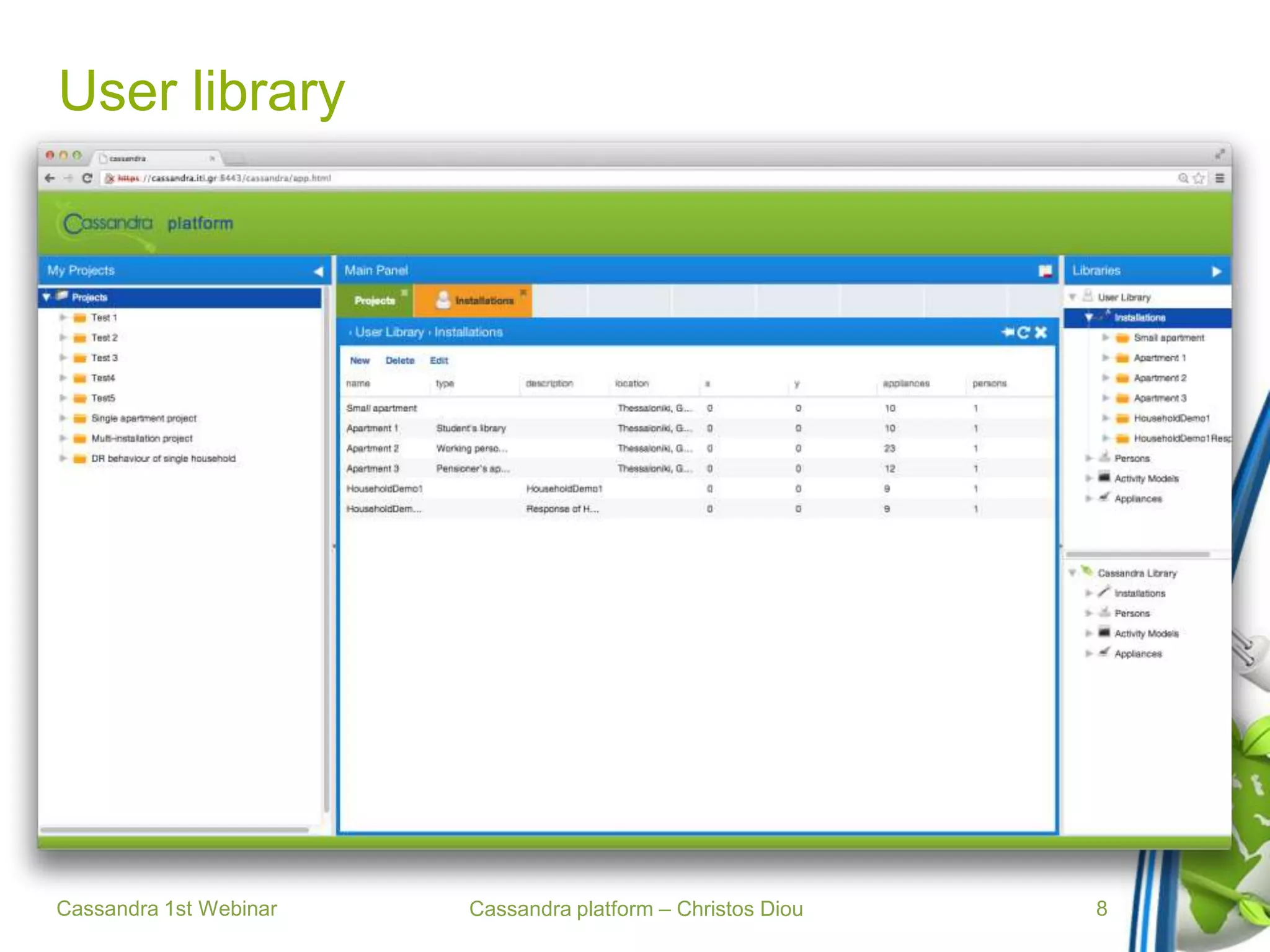1270x952 pixels.
Task: Click the Small apartment folder icon in Libraries
Action: 1122,338
